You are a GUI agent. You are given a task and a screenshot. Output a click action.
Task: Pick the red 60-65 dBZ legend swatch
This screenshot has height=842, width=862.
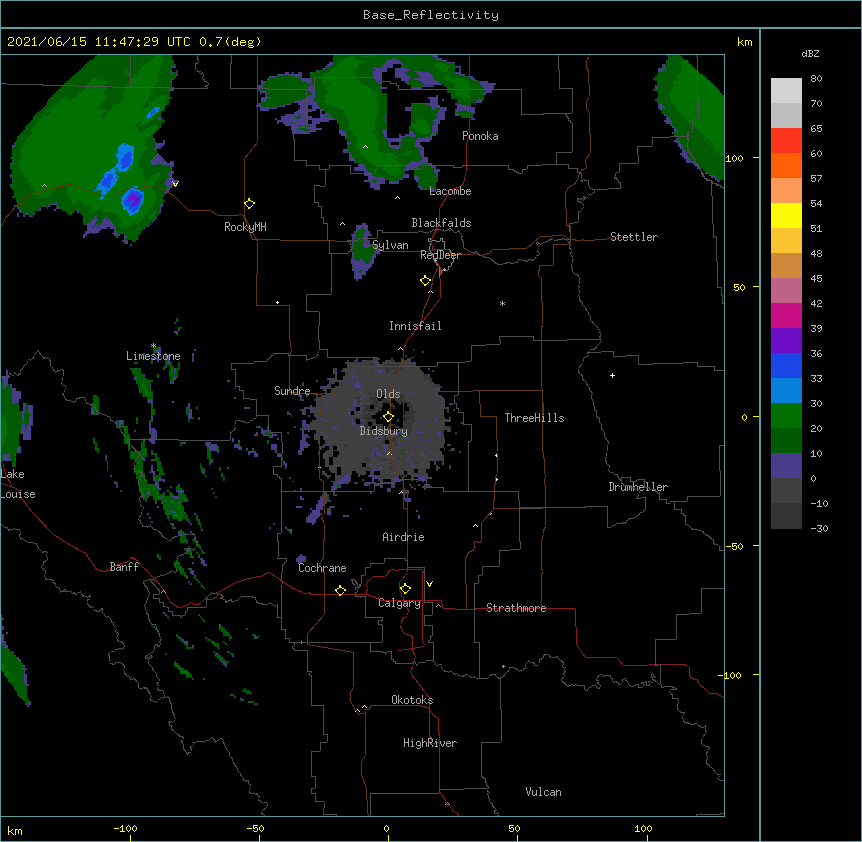[x=786, y=141]
